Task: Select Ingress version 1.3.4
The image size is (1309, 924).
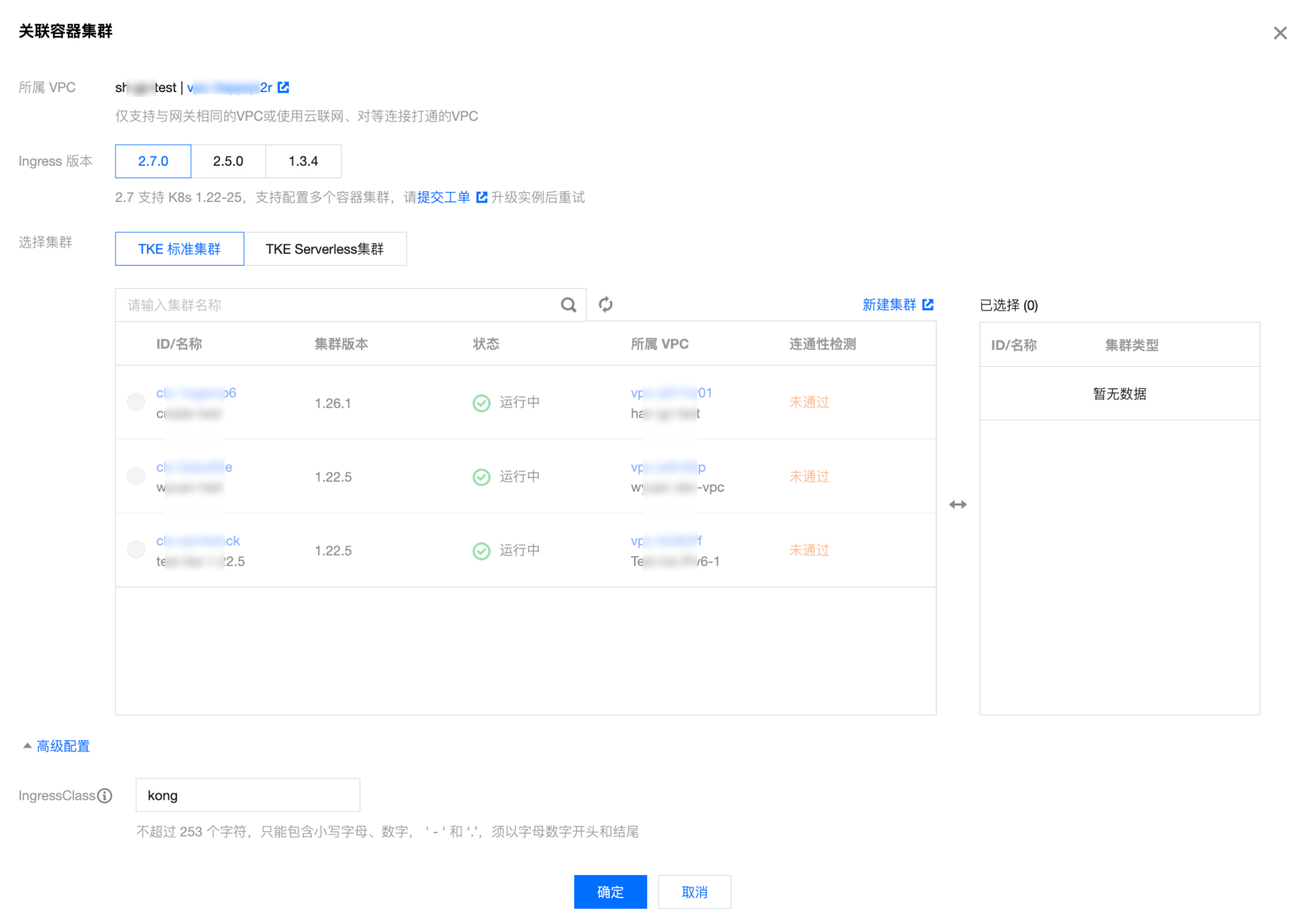Action: click(303, 161)
